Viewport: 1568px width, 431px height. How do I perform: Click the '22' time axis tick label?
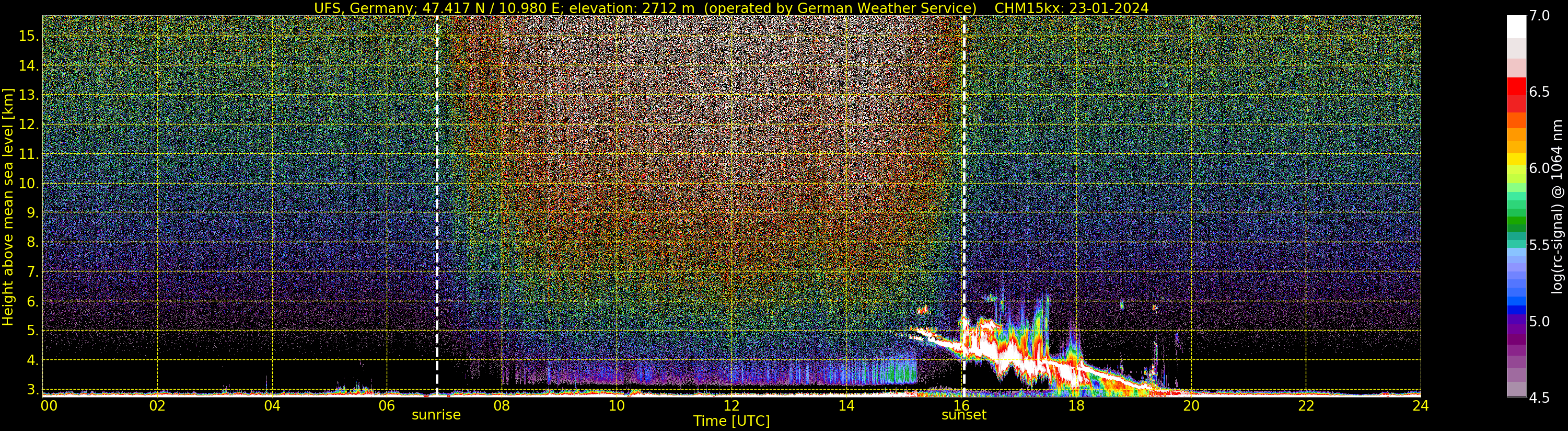pos(1306,405)
